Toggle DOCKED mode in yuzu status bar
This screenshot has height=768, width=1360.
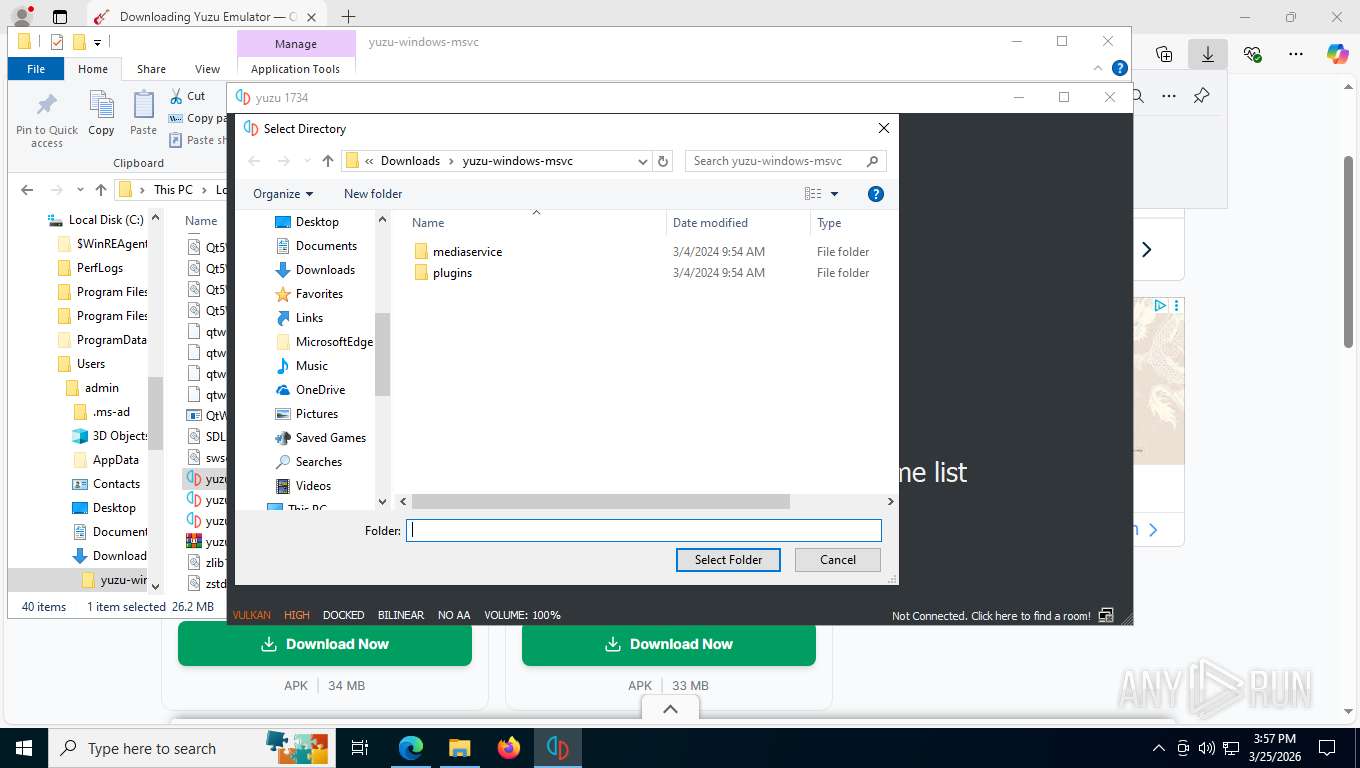coord(343,616)
